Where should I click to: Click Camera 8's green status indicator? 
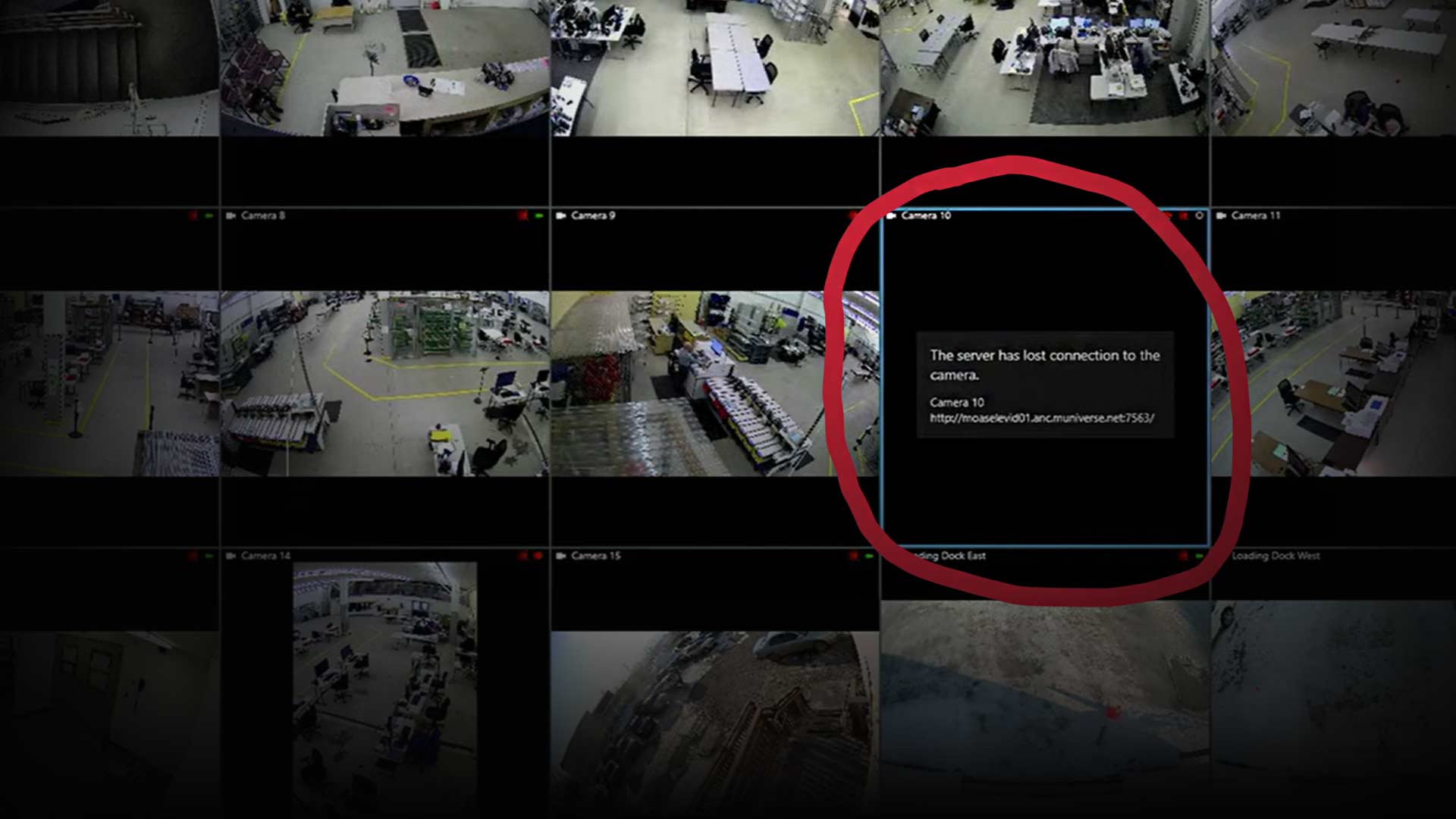coord(539,216)
